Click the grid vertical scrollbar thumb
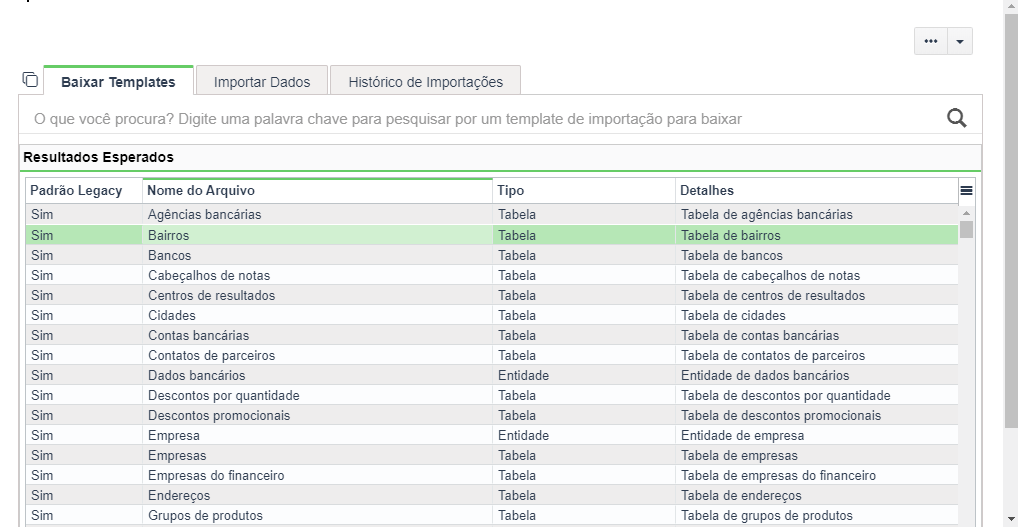 (x=967, y=230)
